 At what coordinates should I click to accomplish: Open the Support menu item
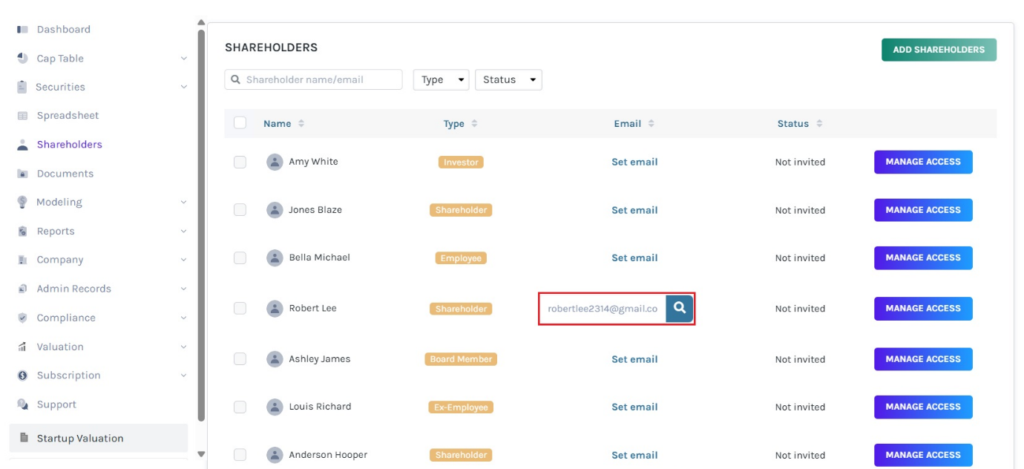coord(57,404)
